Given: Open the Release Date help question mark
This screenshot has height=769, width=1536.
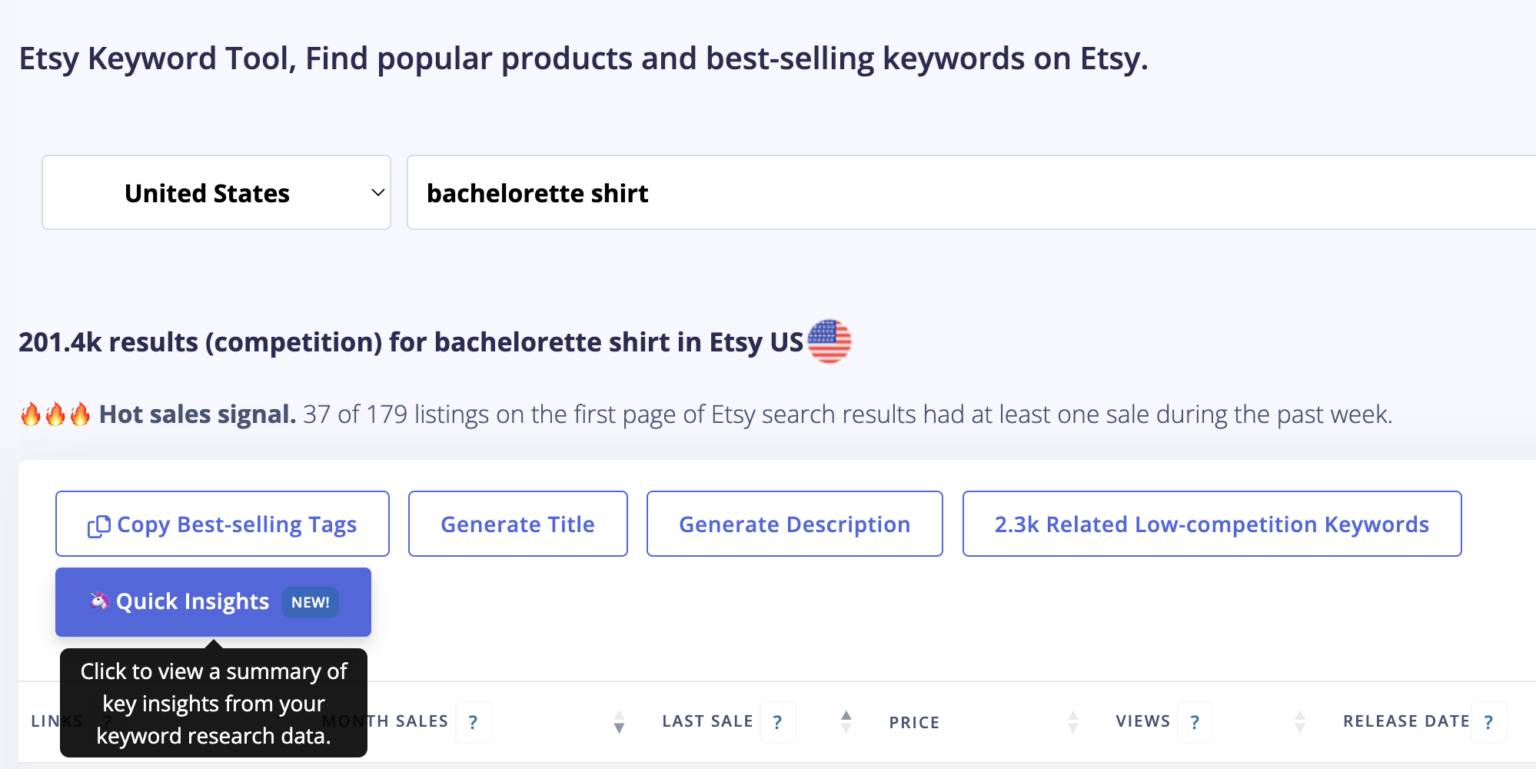Looking at the screenshot, I should tap(1488, 722).
